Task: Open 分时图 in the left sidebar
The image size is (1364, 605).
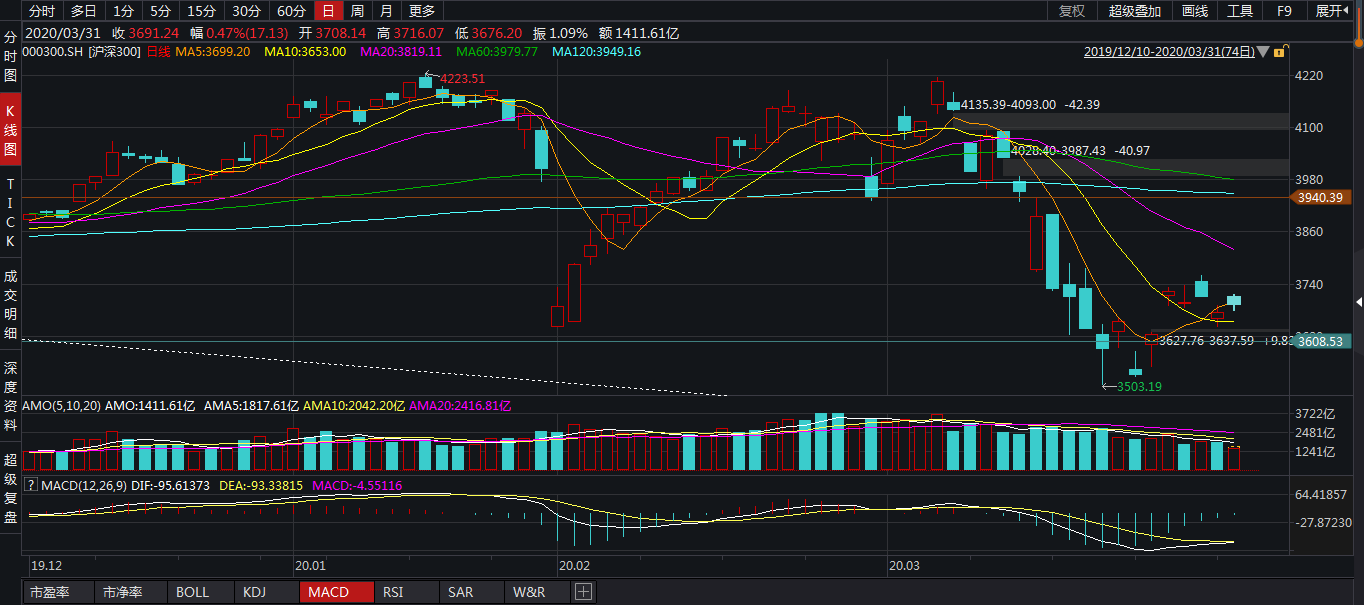Action: pos(10,56)
